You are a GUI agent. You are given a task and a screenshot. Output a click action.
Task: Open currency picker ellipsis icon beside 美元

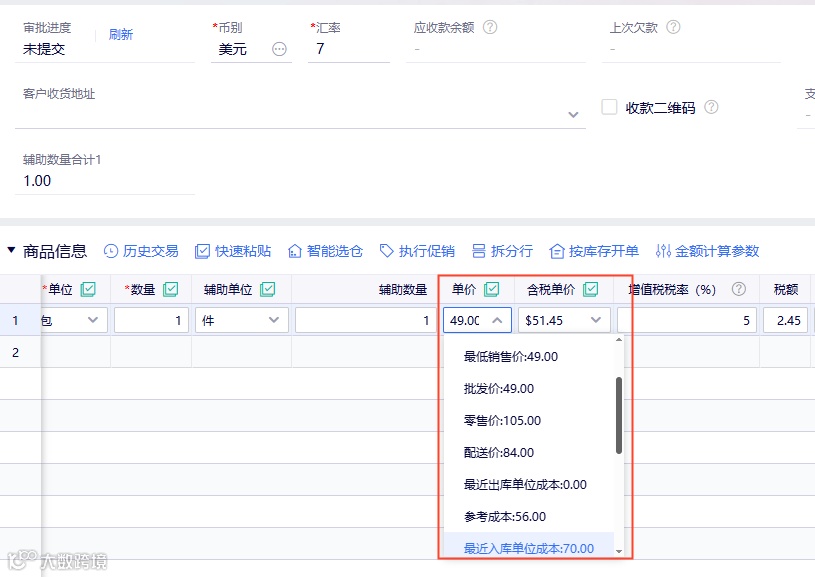coord(279,49)
